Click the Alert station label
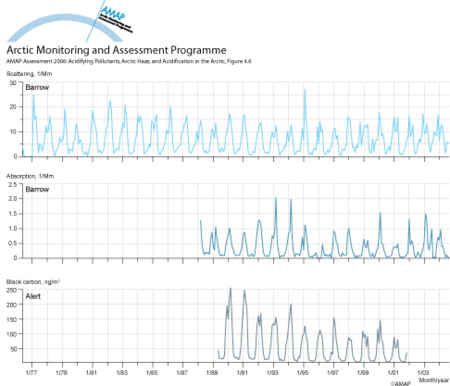The image size is (450, 386). [x=33, y=296]
